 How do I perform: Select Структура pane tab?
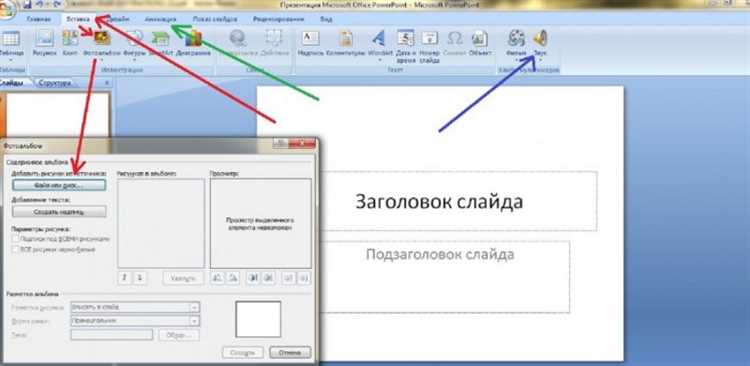(55, 83)
